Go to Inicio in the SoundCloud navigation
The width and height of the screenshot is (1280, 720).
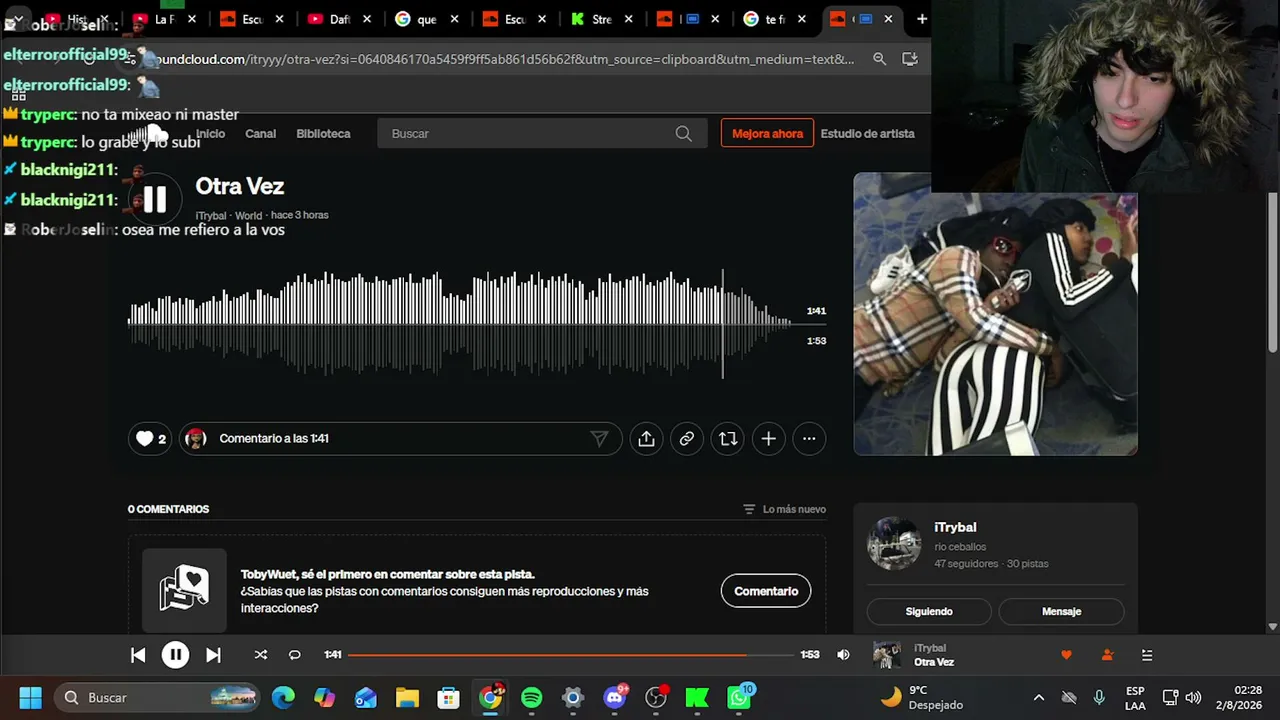click(210, 133)
